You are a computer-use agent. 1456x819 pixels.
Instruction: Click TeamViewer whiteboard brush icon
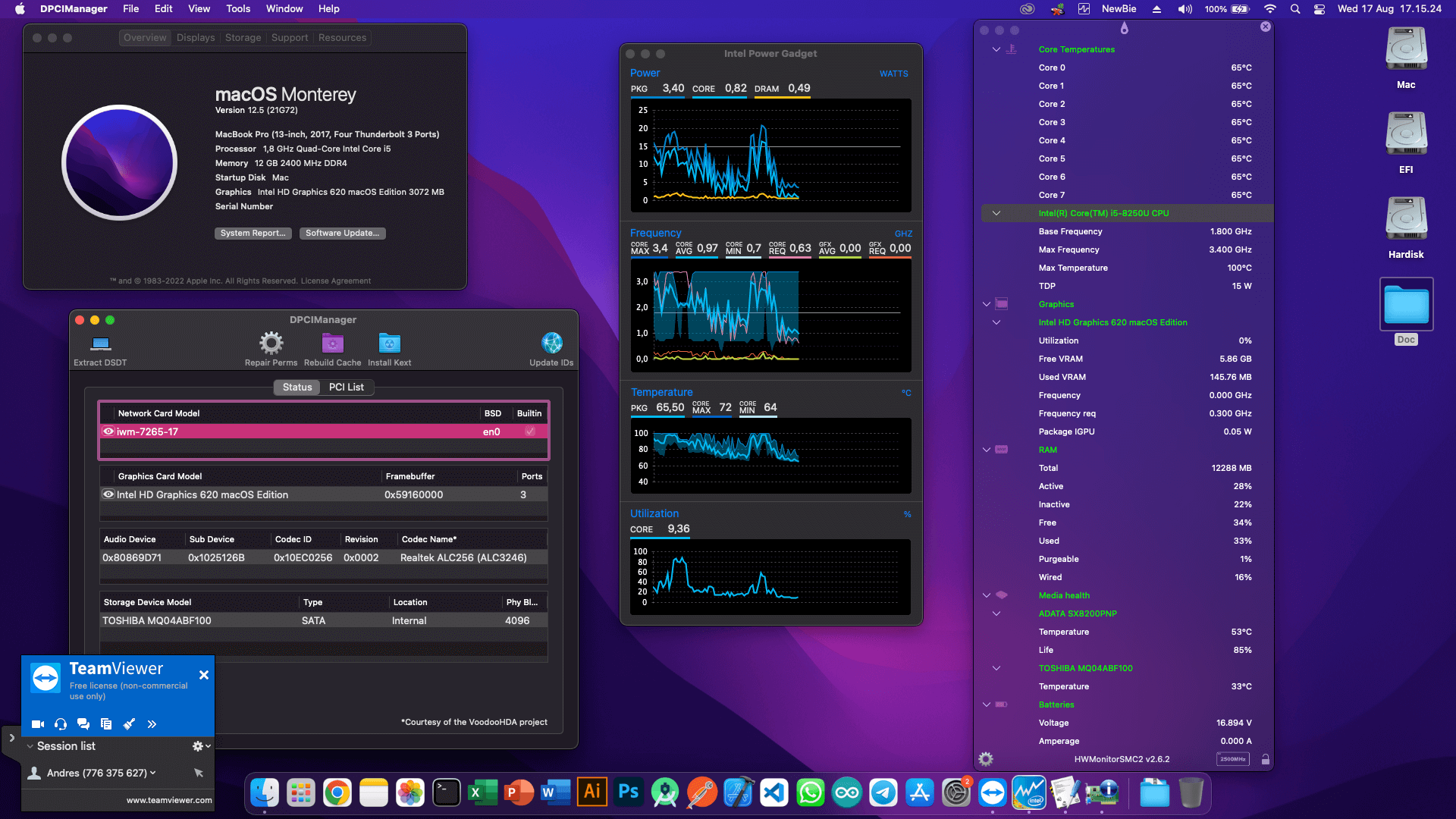[x=129, y=724]
